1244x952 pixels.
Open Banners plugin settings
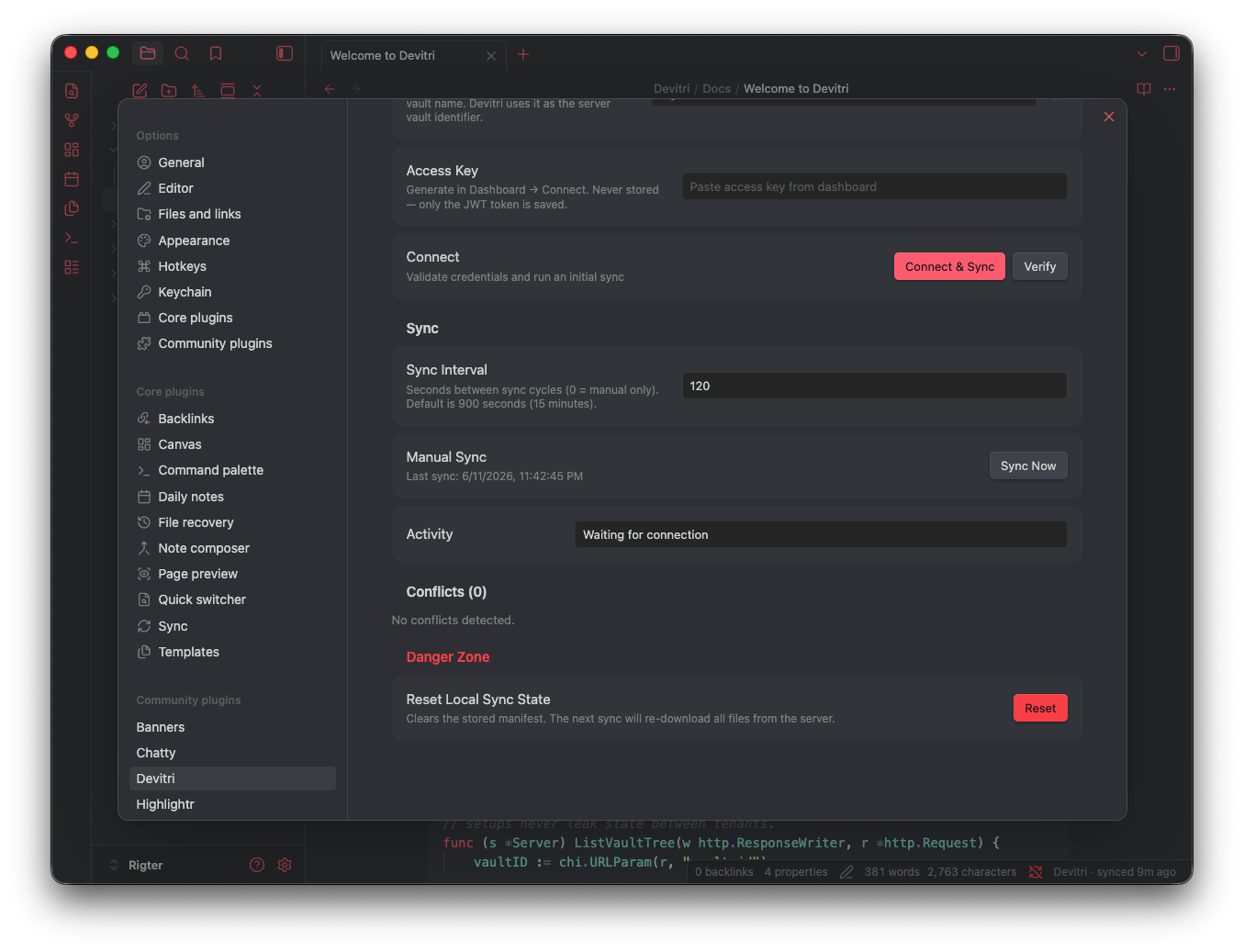[x=232, y=727]
